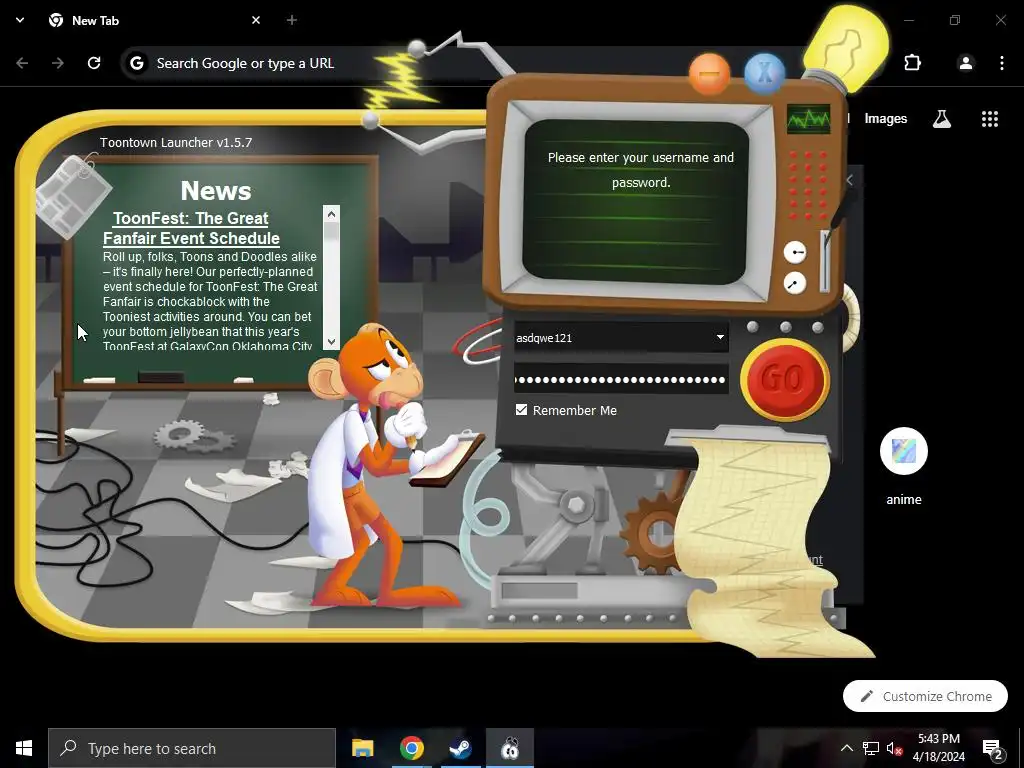This screenshot has height=768, width=1024.
Task: Show hidden system tray icons
Action: pyautogui.click(x=846, y=748)
